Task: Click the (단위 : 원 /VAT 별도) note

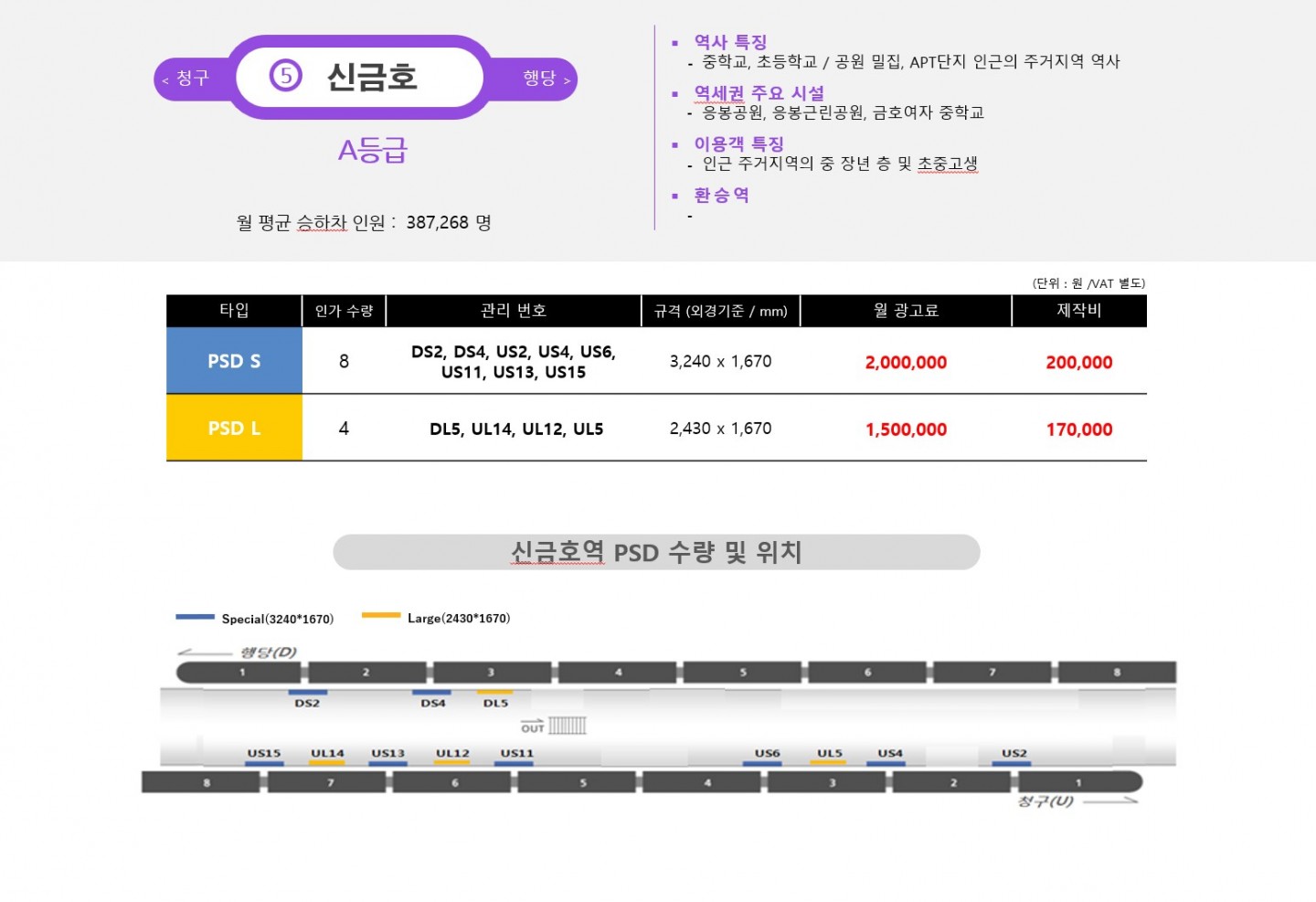Action: click(1088, 283)
